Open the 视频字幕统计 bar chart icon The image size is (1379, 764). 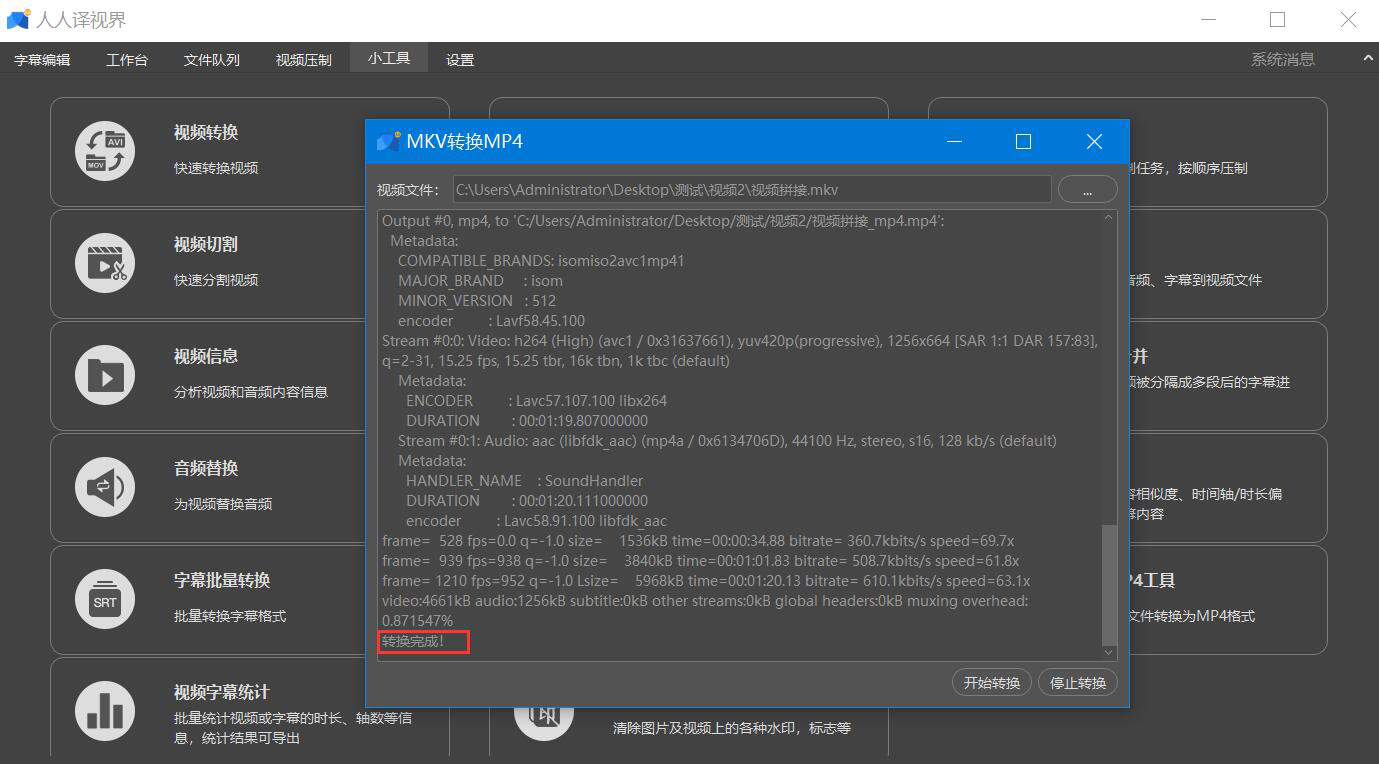click(x=105, y=712)
